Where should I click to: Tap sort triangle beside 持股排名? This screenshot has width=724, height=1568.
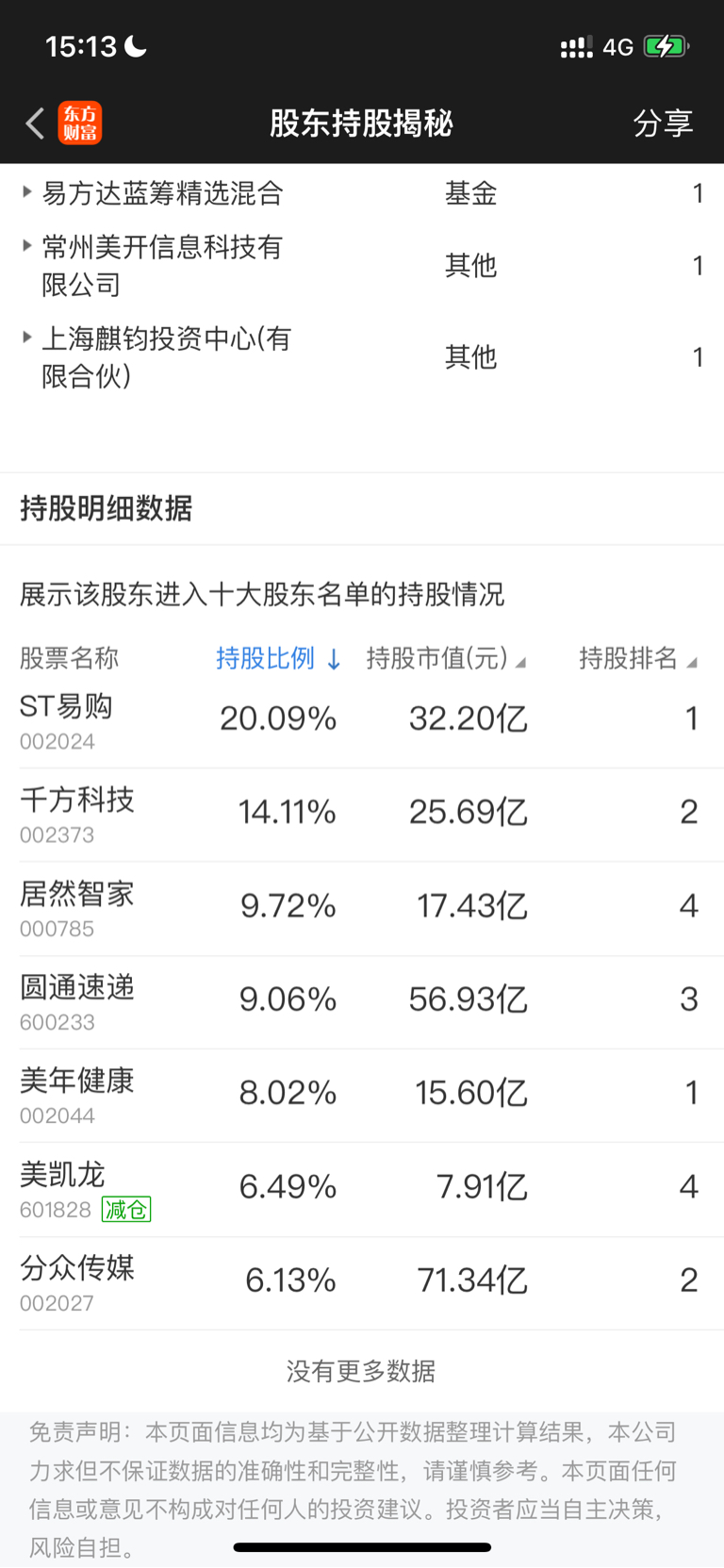(692, 663)
